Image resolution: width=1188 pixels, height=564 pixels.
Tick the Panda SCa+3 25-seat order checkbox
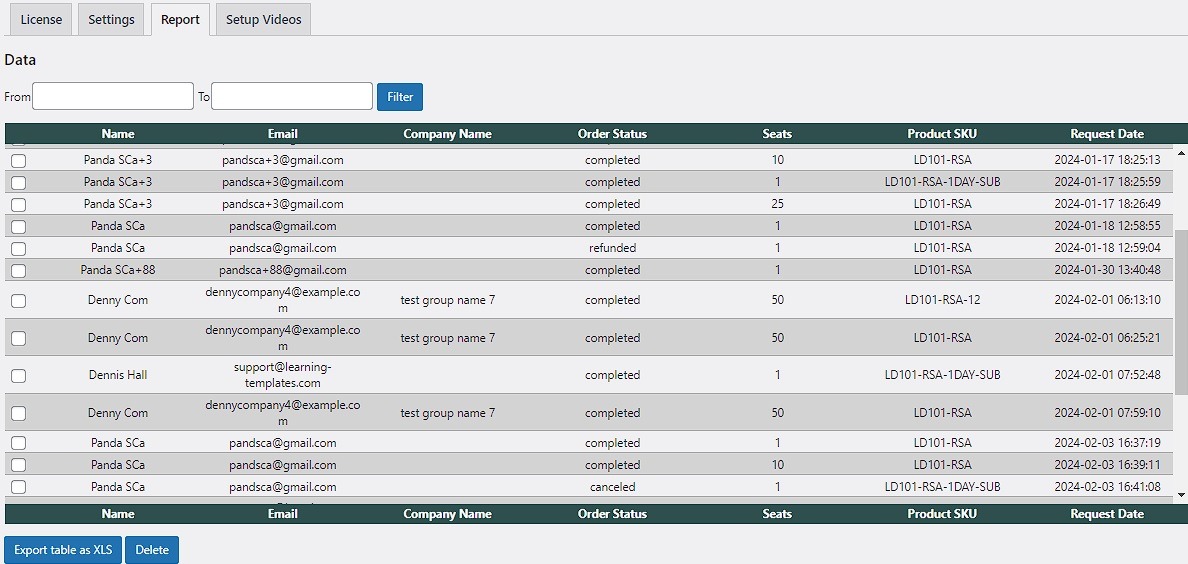[x=18, y=204]
